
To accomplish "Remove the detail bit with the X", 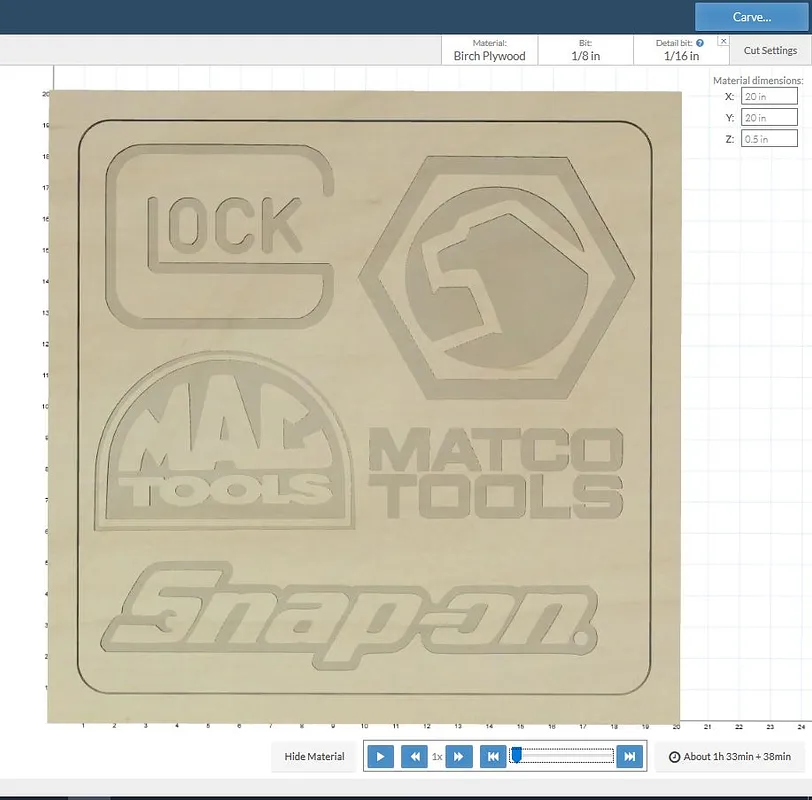I will [x=723, y=41].
